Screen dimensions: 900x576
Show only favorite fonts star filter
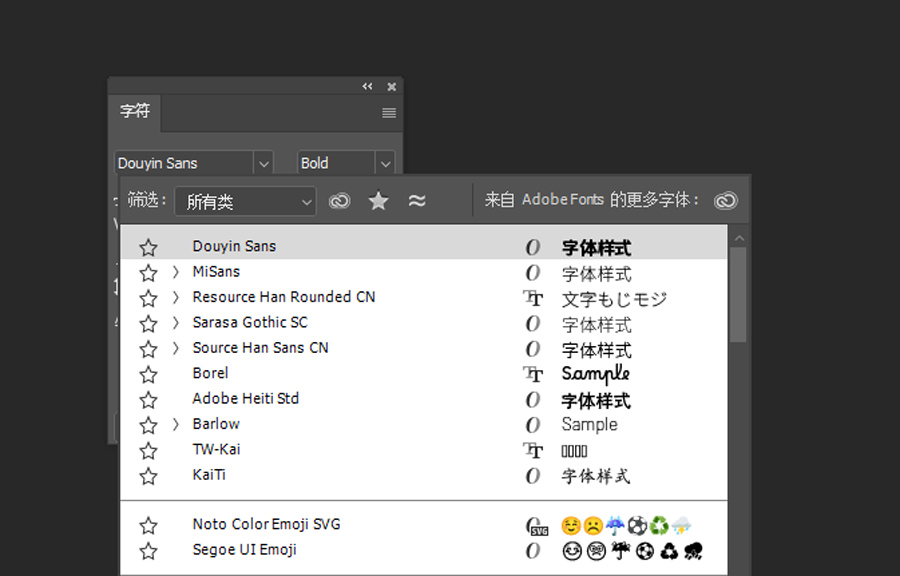(x=378, y=201)
